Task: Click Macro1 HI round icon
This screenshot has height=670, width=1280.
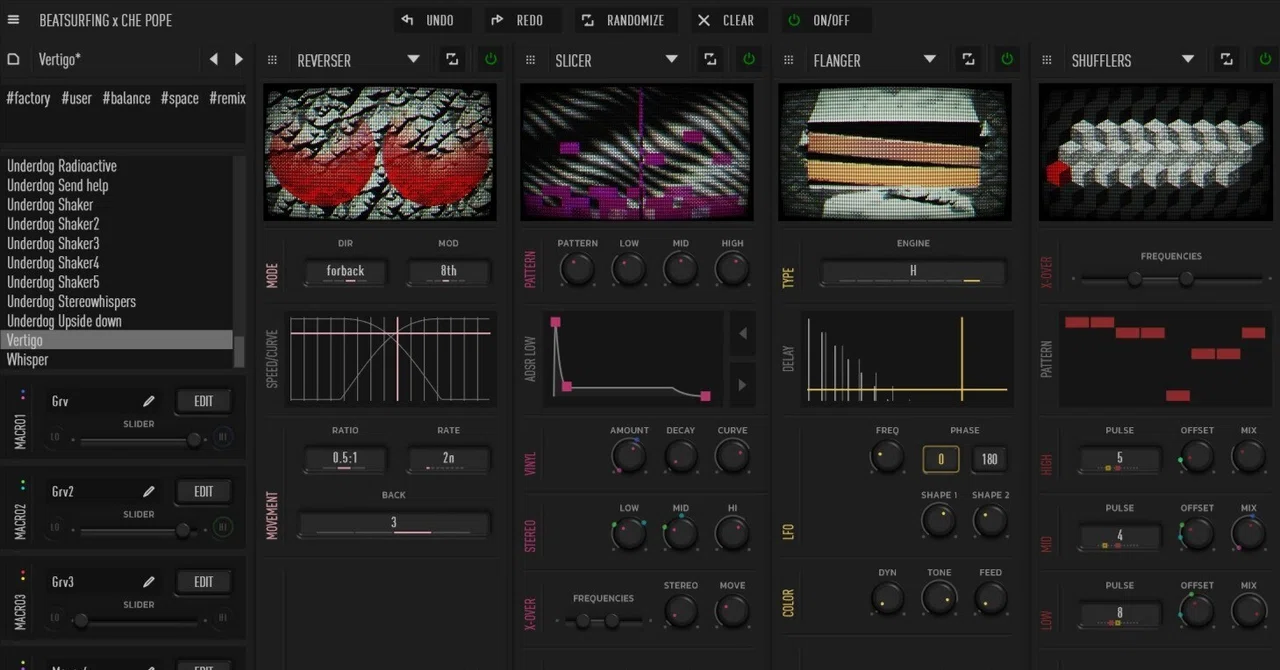Action: (x=223, y=437)
